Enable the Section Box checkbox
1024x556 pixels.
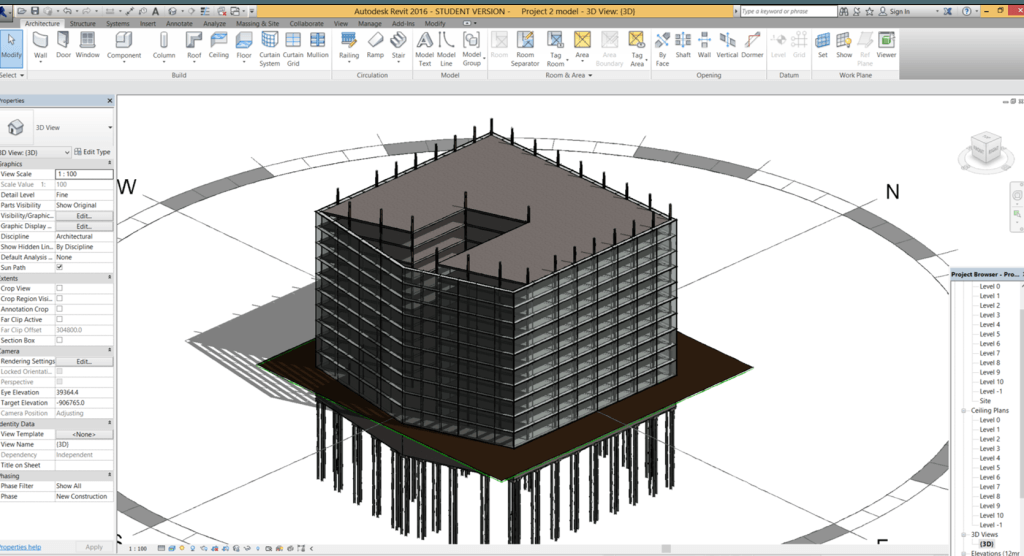coord(59,340)
